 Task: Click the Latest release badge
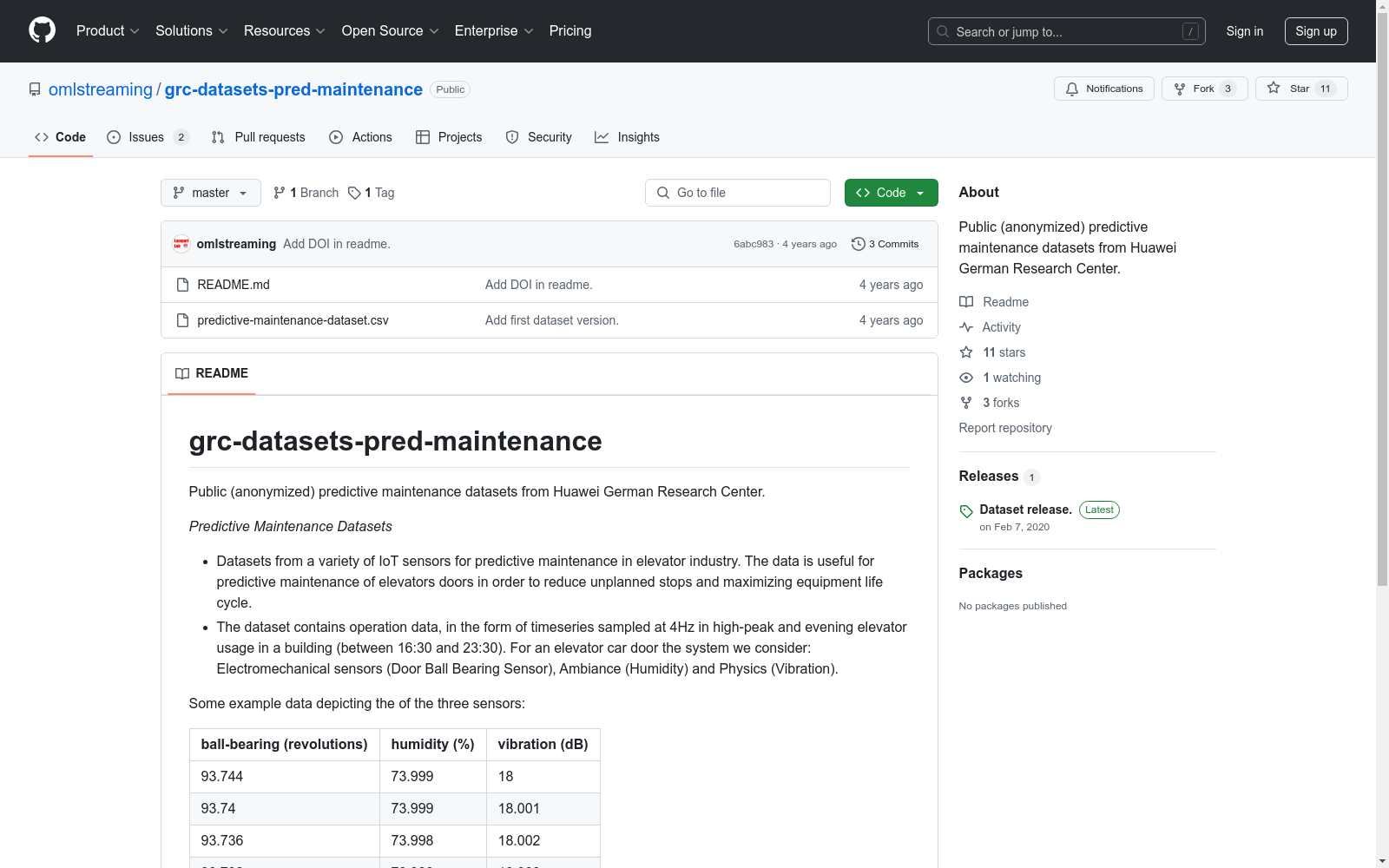tap(1099, 510)
